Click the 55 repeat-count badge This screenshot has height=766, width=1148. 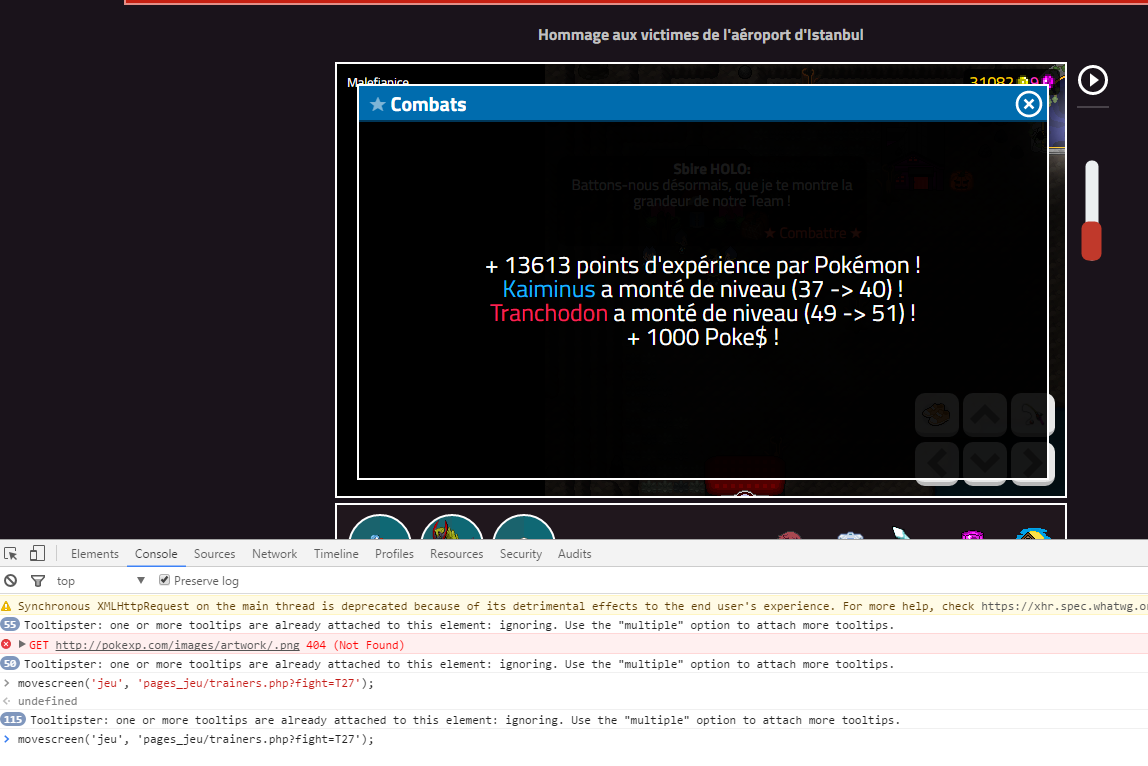pyautogui.click(x=10, y=625)
